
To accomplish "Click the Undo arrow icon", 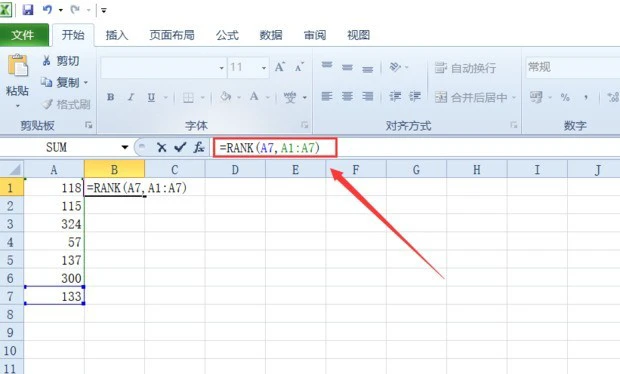I will click(x=47, y=9).
